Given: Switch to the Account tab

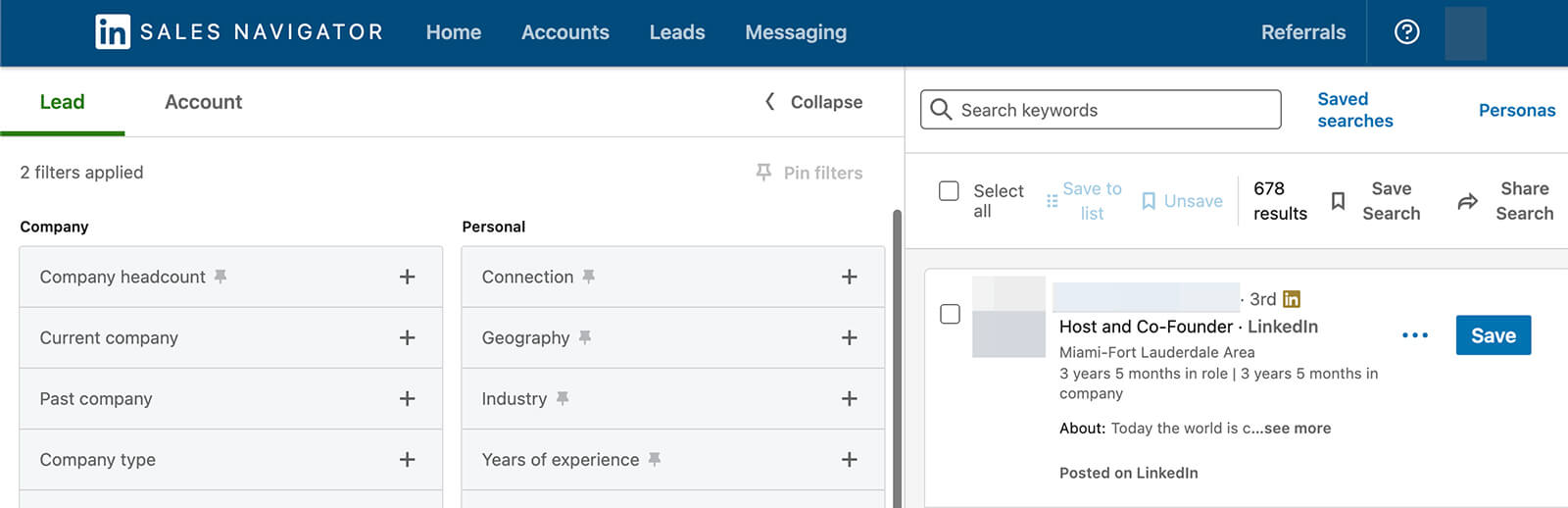Looking at the screenshot, I should tap(203, 102).
